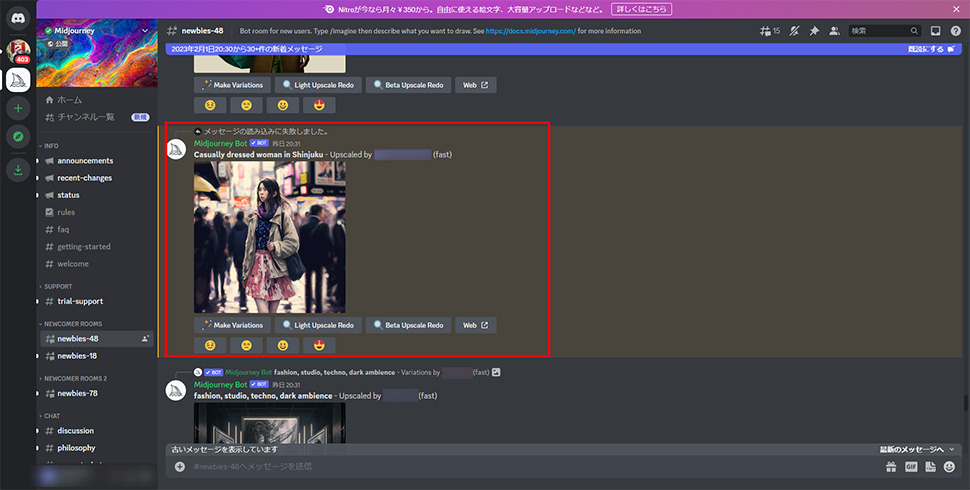Open the explore servers compass icon
Viewport: 970px width, 490px height.
[18, 137]
